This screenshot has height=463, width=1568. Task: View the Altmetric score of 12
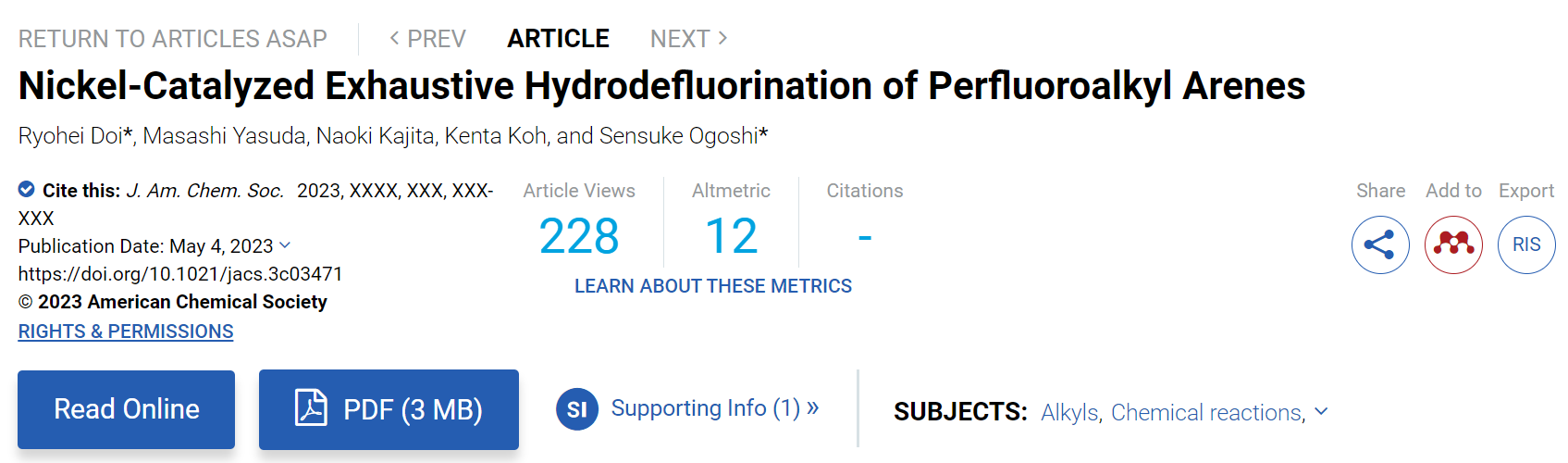click(x=731, y=236)
